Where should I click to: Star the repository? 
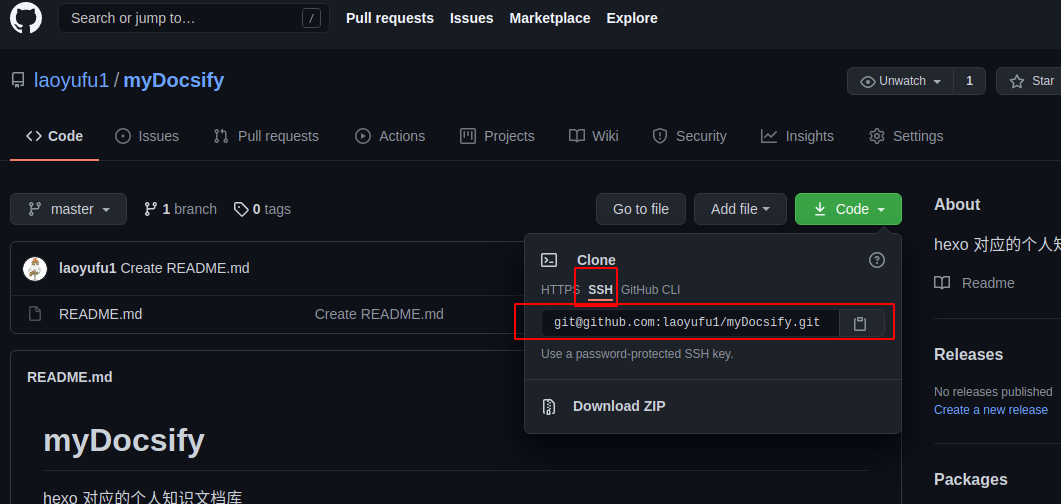pos(1029,81)
